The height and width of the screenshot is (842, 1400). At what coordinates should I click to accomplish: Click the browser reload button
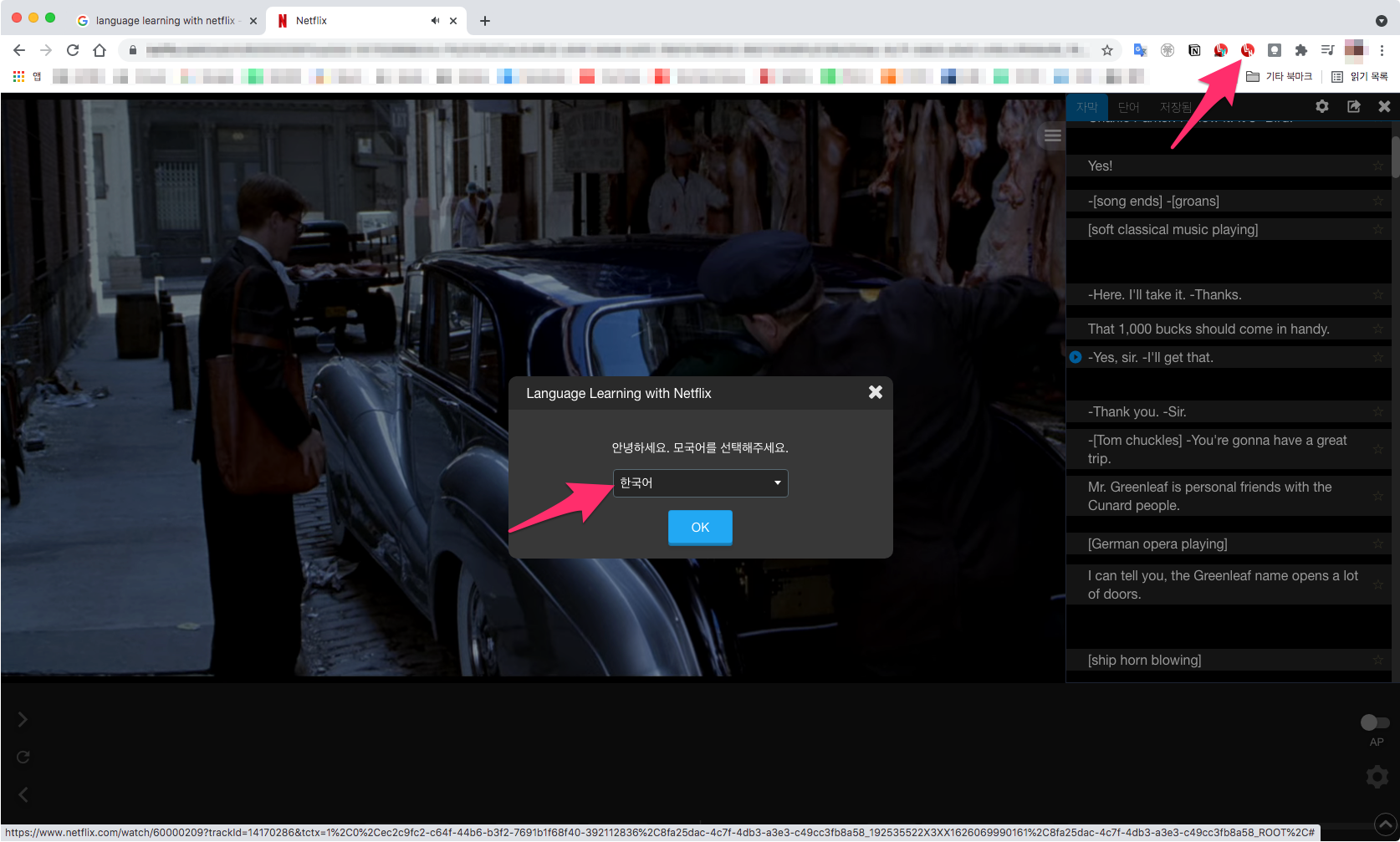(x=73, y=50)
